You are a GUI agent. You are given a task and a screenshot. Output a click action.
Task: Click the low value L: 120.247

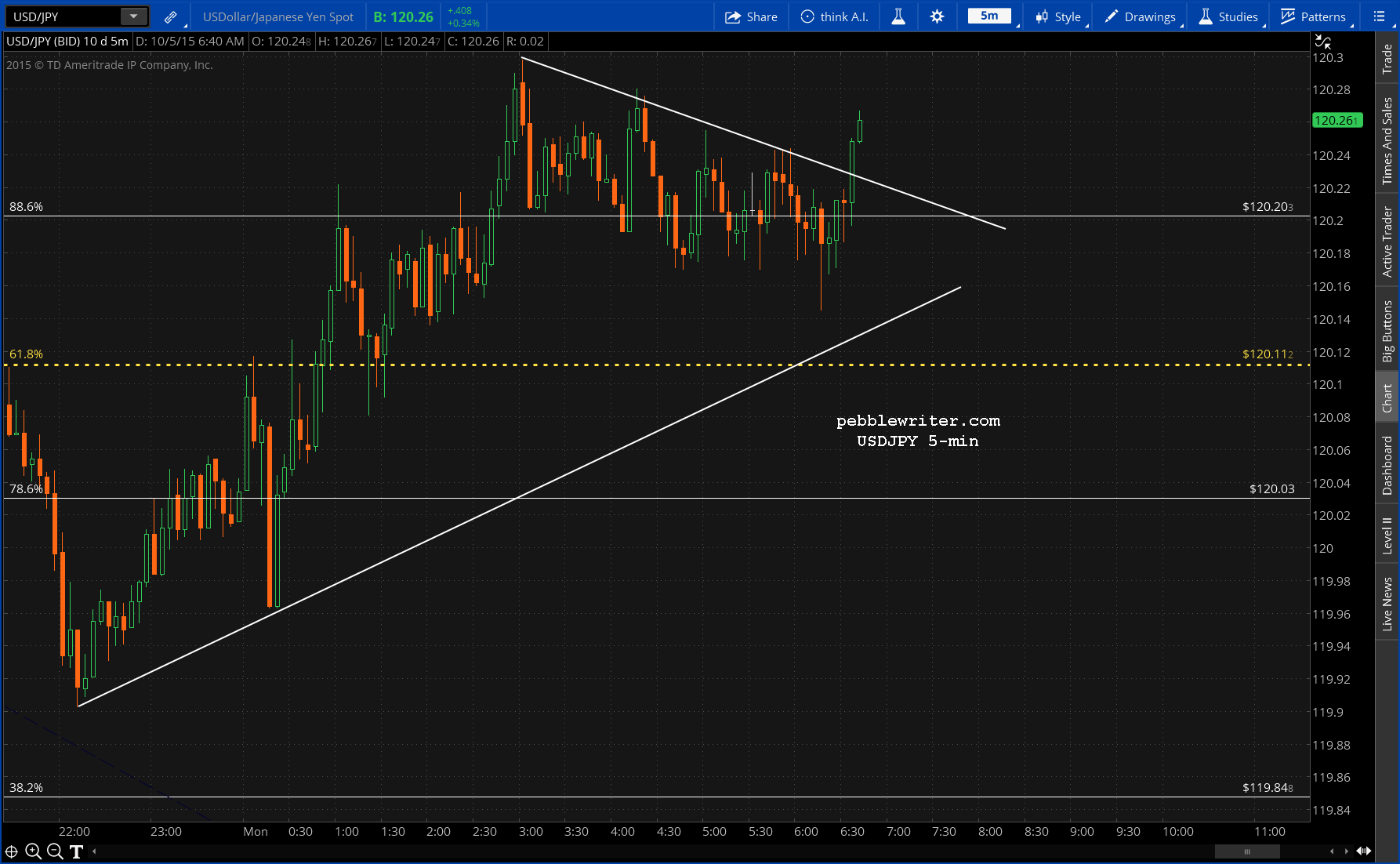(x=412, y=42)
